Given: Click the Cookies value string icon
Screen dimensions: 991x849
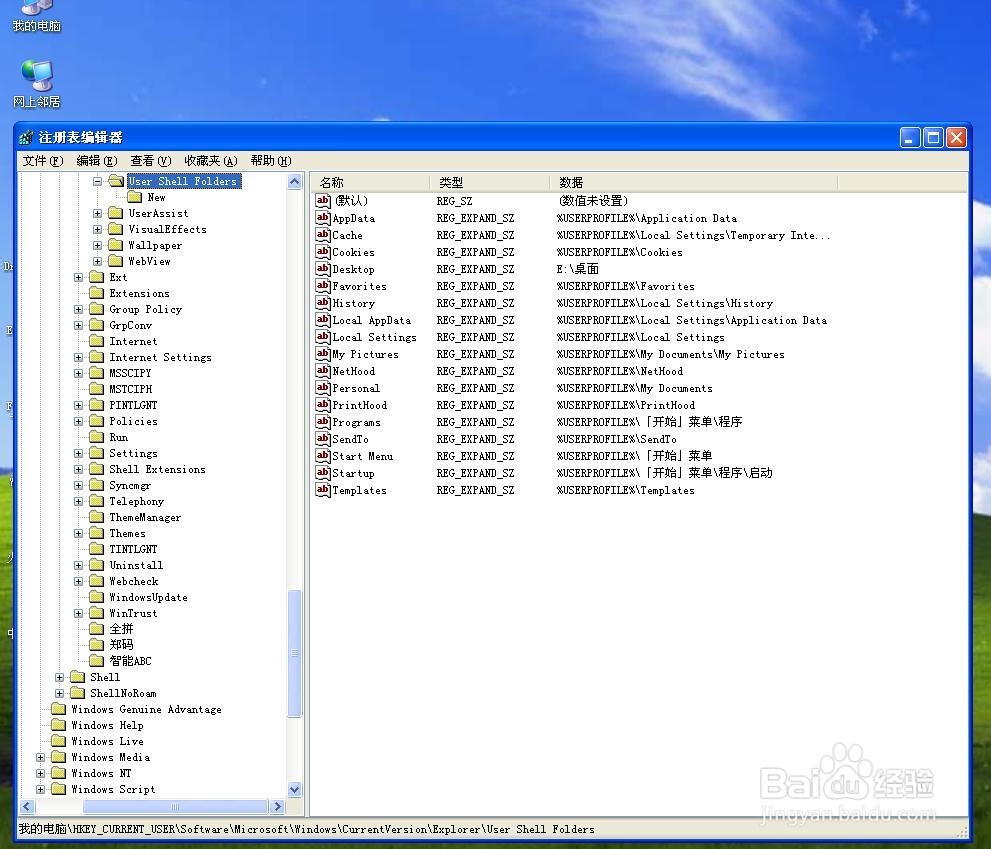Looking at the screenshot, I should tap(323, 252).
